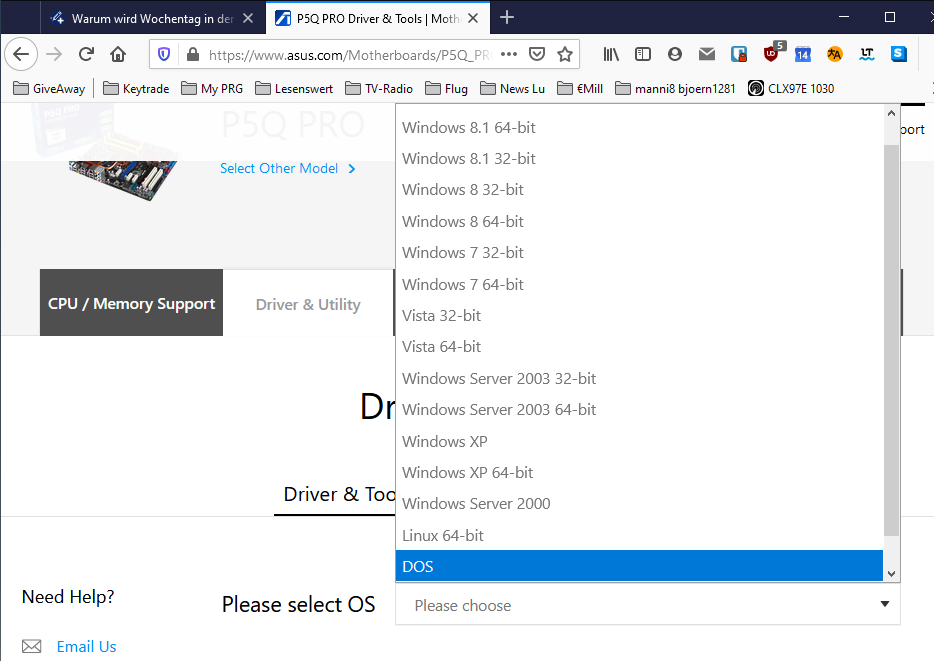
Task: Open €Mill bookmark folder
Action: tap(580, 89)
